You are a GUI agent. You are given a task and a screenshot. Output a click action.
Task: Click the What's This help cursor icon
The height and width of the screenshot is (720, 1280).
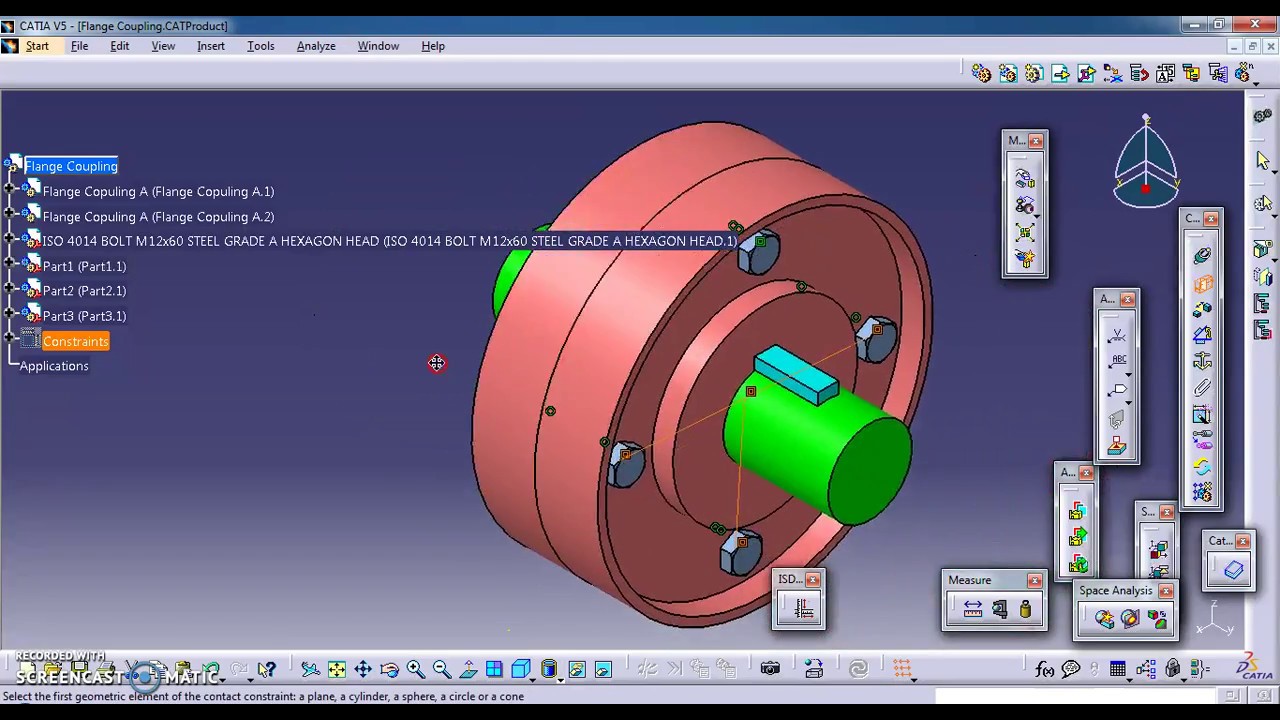(267, 670)
